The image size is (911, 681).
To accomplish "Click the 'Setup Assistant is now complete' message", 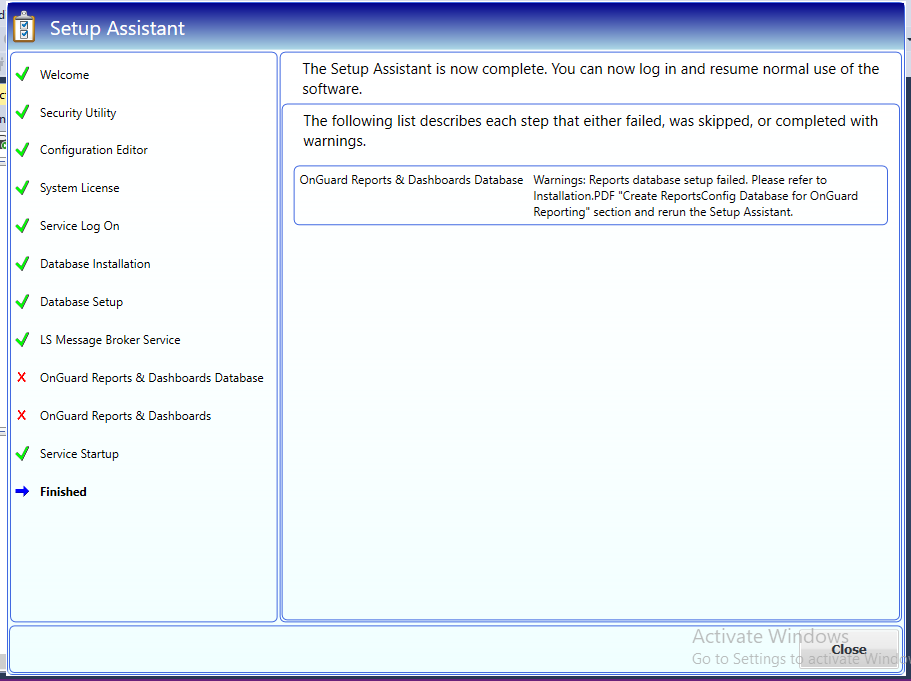I will 590,78.
